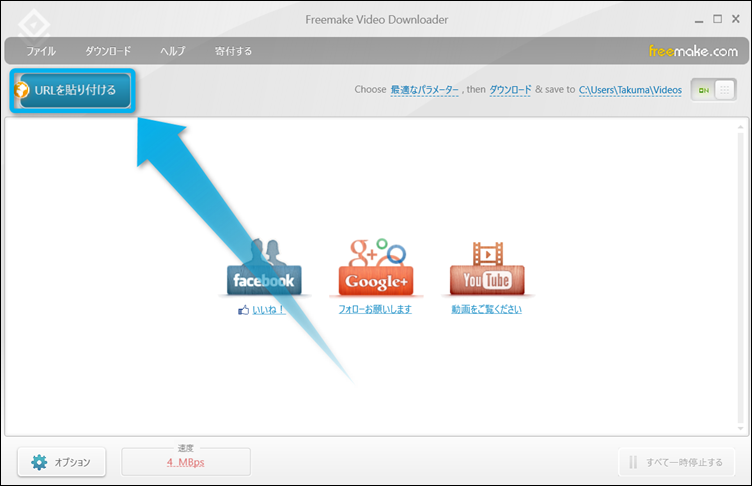This screenshot has width=752, height=486.
Task: Click the 動画をご覧ください link
Action: [x=486, y=309]
